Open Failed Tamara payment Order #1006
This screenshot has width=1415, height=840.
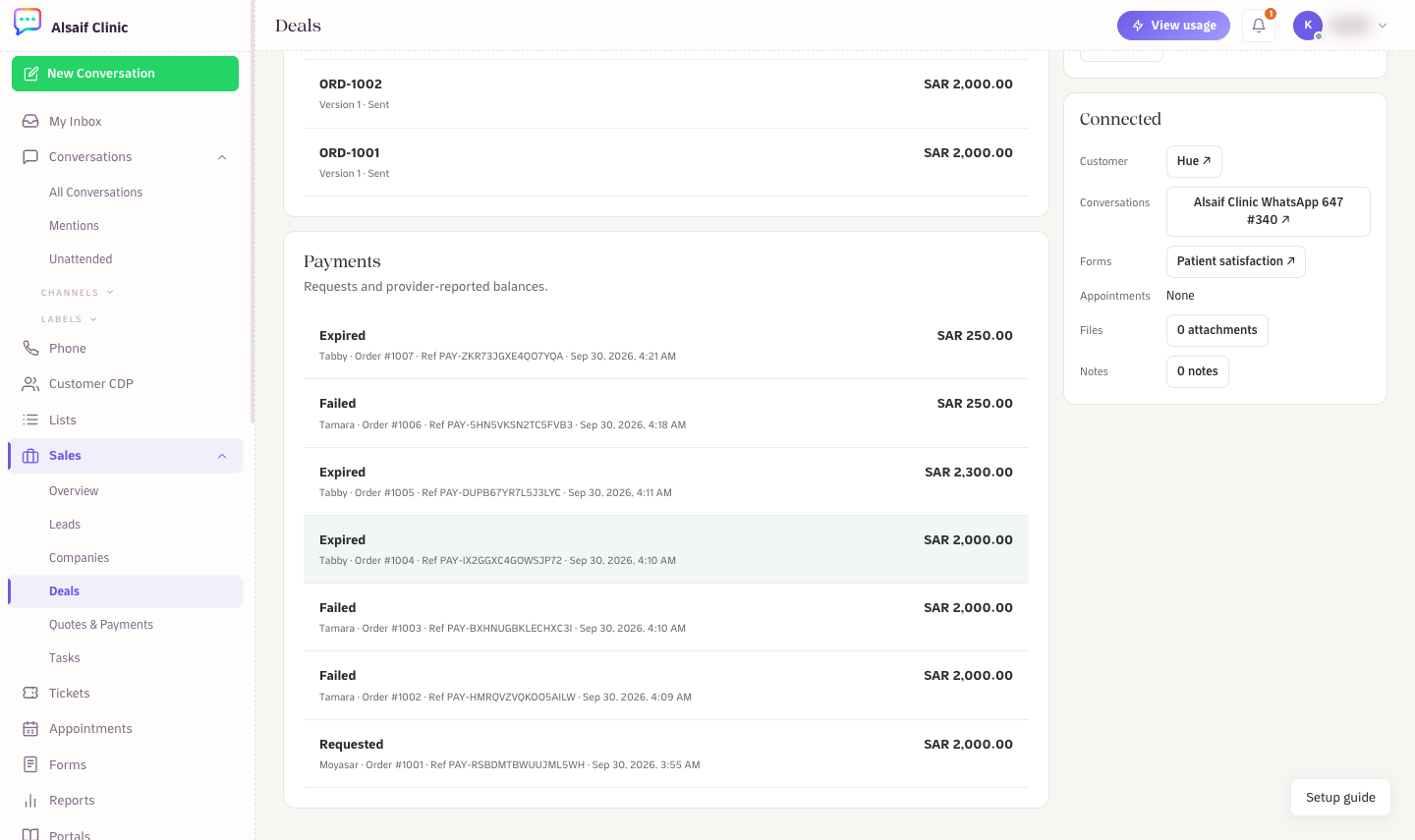(666, 414)
